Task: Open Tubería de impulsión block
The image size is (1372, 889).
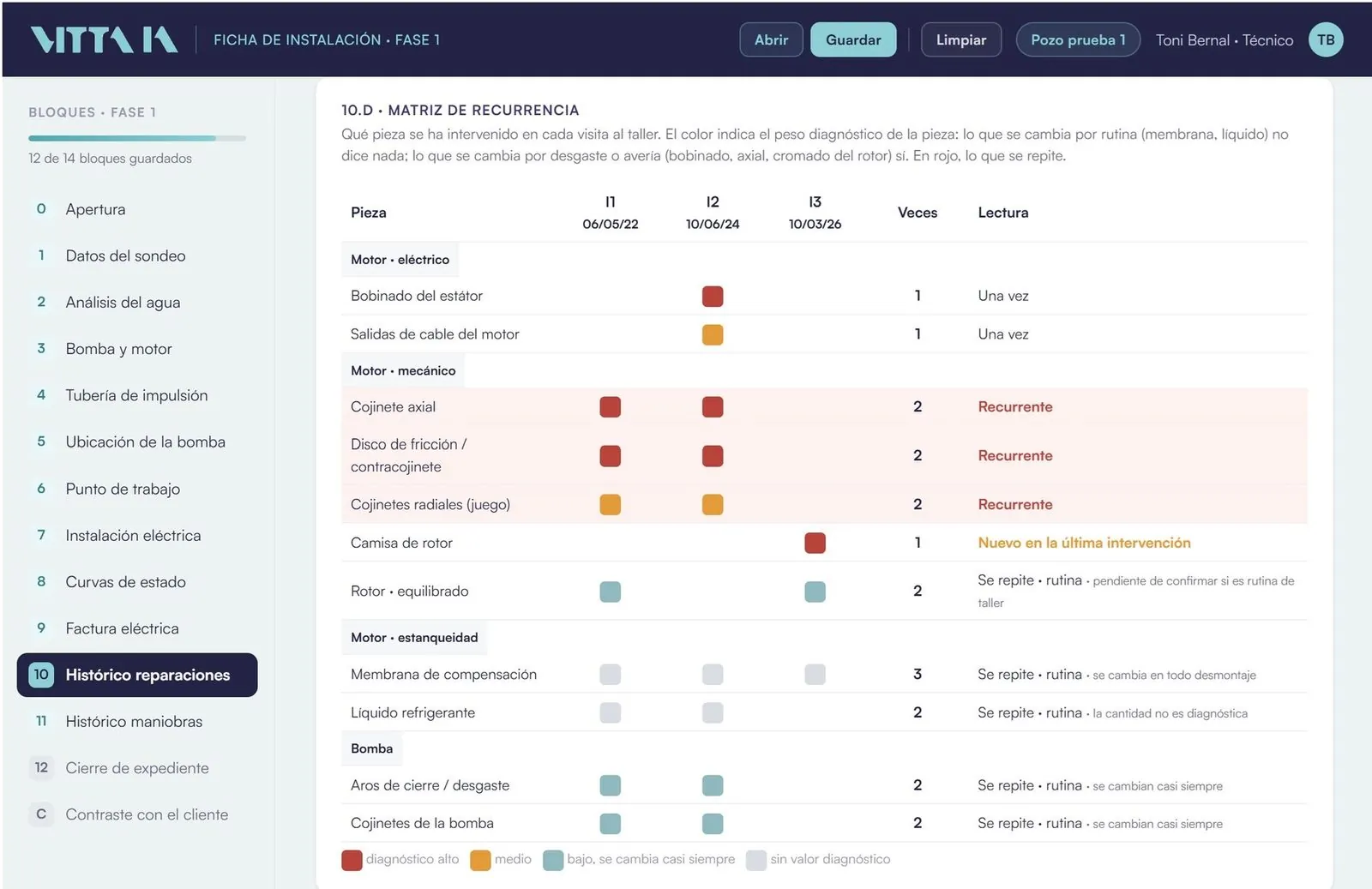Action: (x=137, y=395)
